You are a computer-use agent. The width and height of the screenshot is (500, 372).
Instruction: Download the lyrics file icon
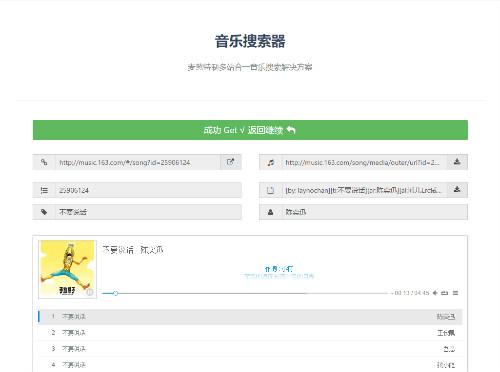[457, 190]
